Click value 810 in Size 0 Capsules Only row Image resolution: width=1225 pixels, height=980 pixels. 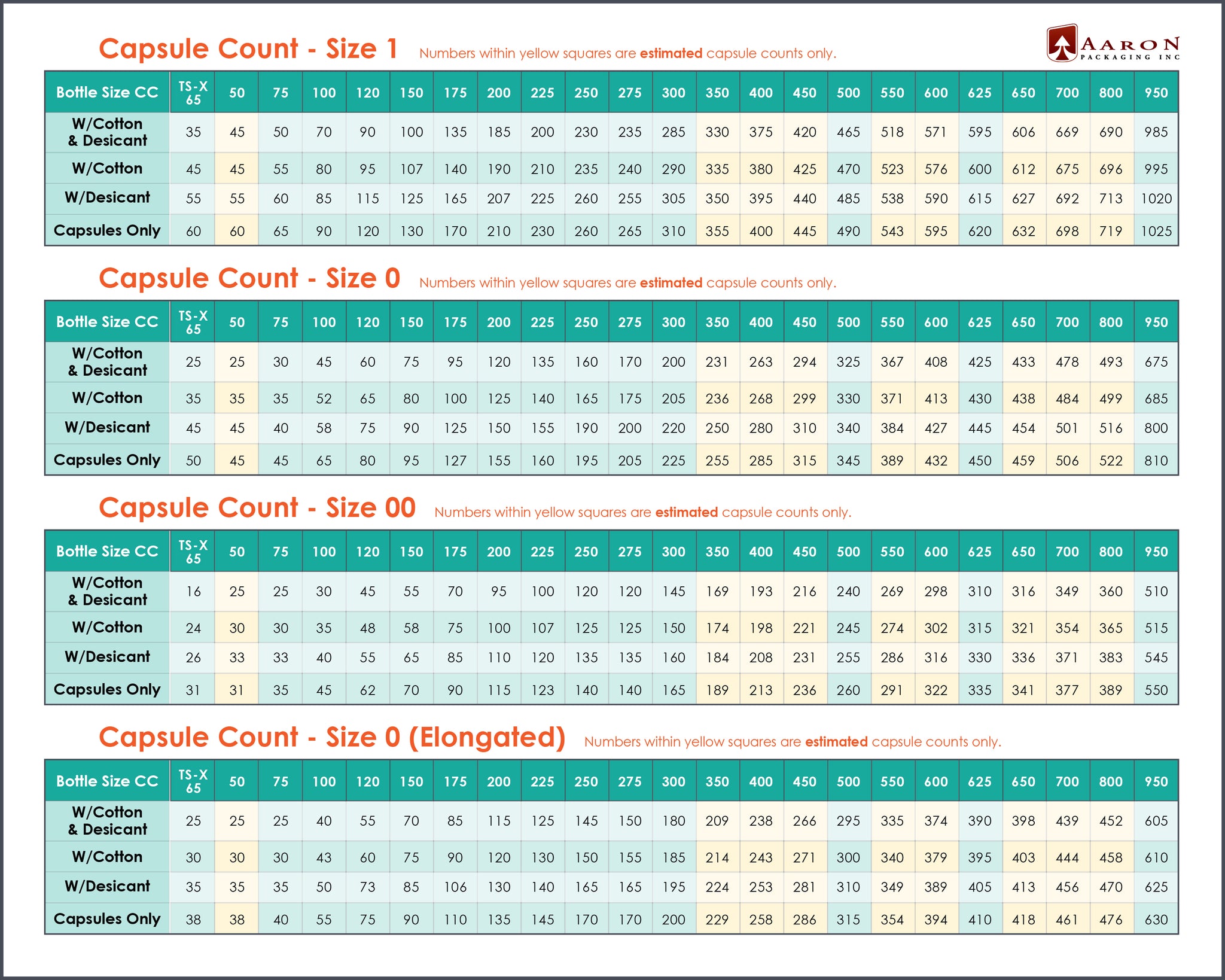(x=1156, y=461)
